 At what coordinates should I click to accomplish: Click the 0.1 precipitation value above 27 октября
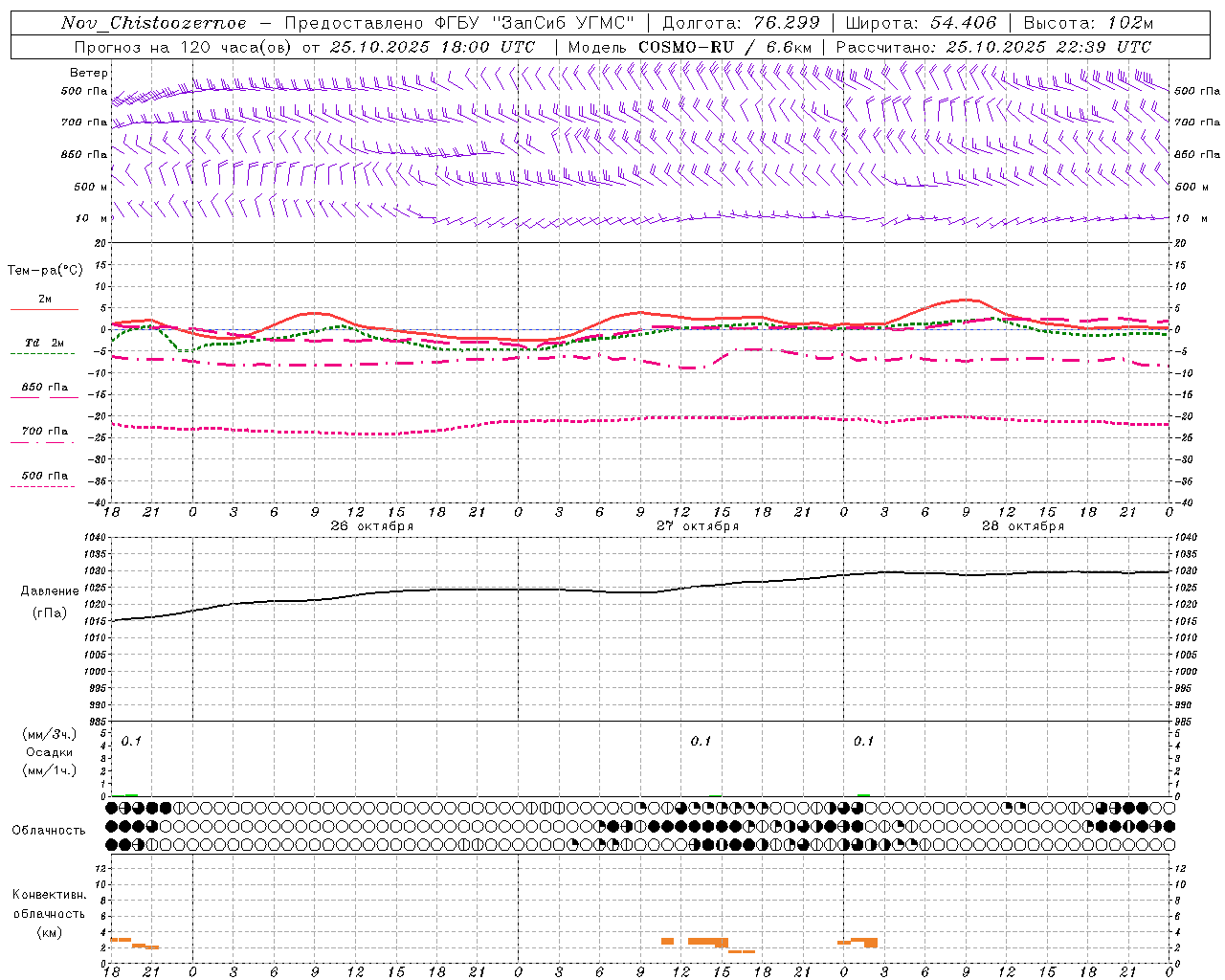[x=702, y=742]
